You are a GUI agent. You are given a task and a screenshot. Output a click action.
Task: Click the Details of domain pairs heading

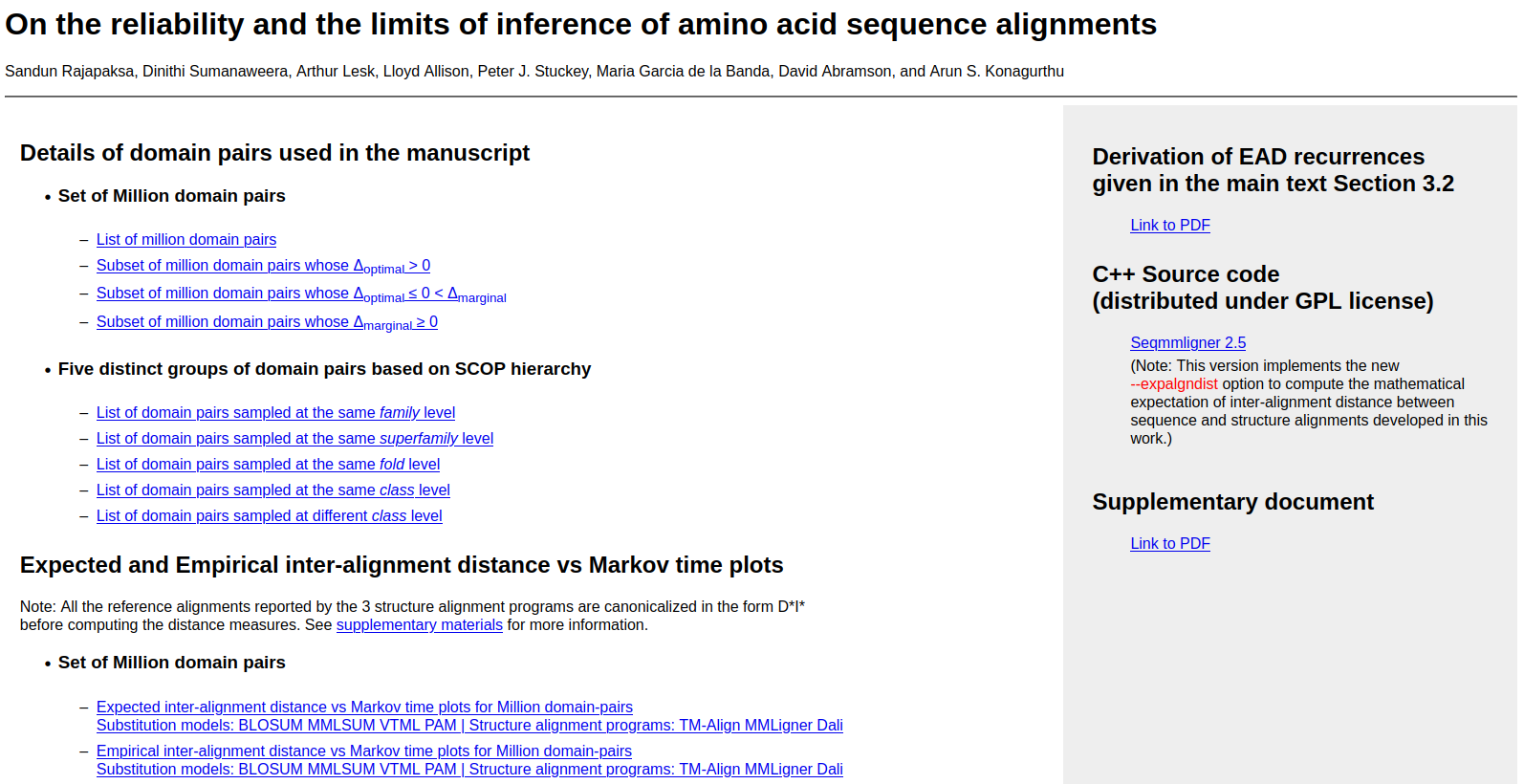(x=274, y=153)
